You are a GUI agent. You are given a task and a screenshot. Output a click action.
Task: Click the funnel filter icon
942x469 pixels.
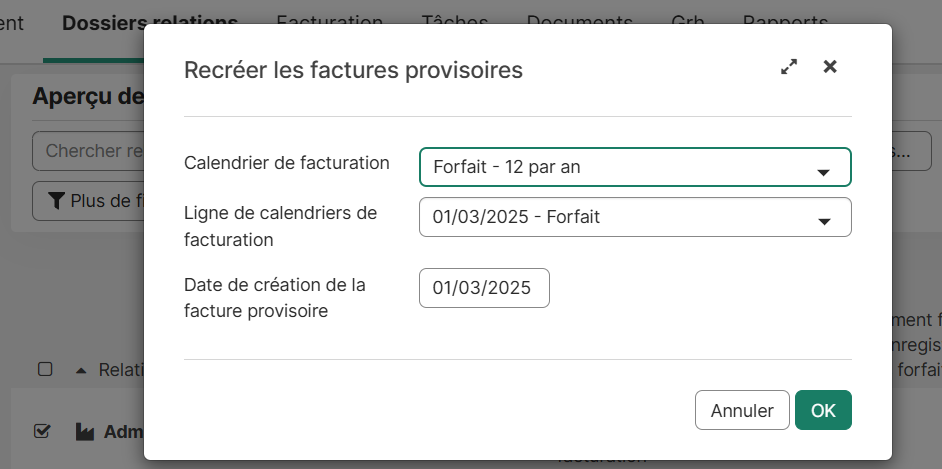coord(55,201)
